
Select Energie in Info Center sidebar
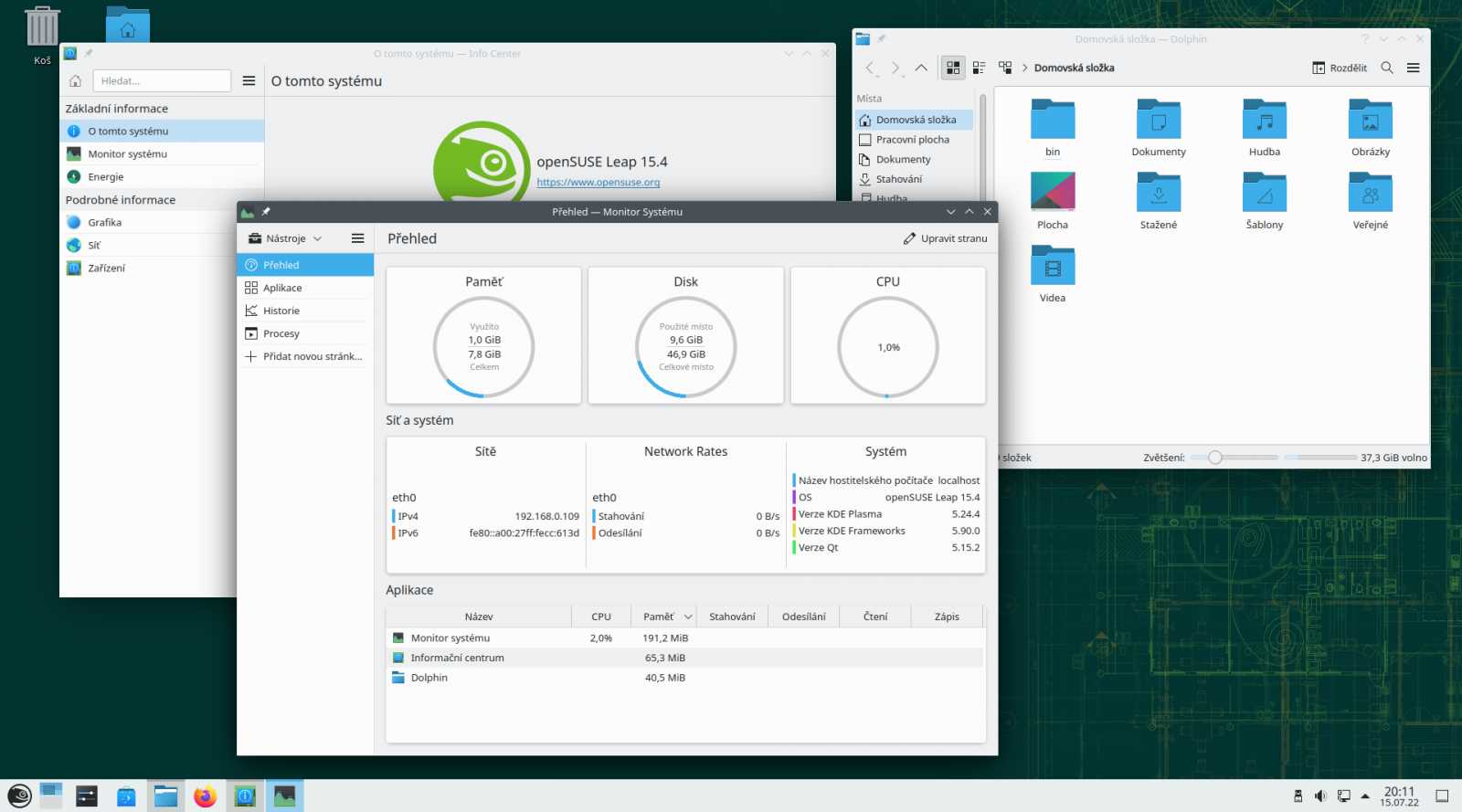pos(162,176)
